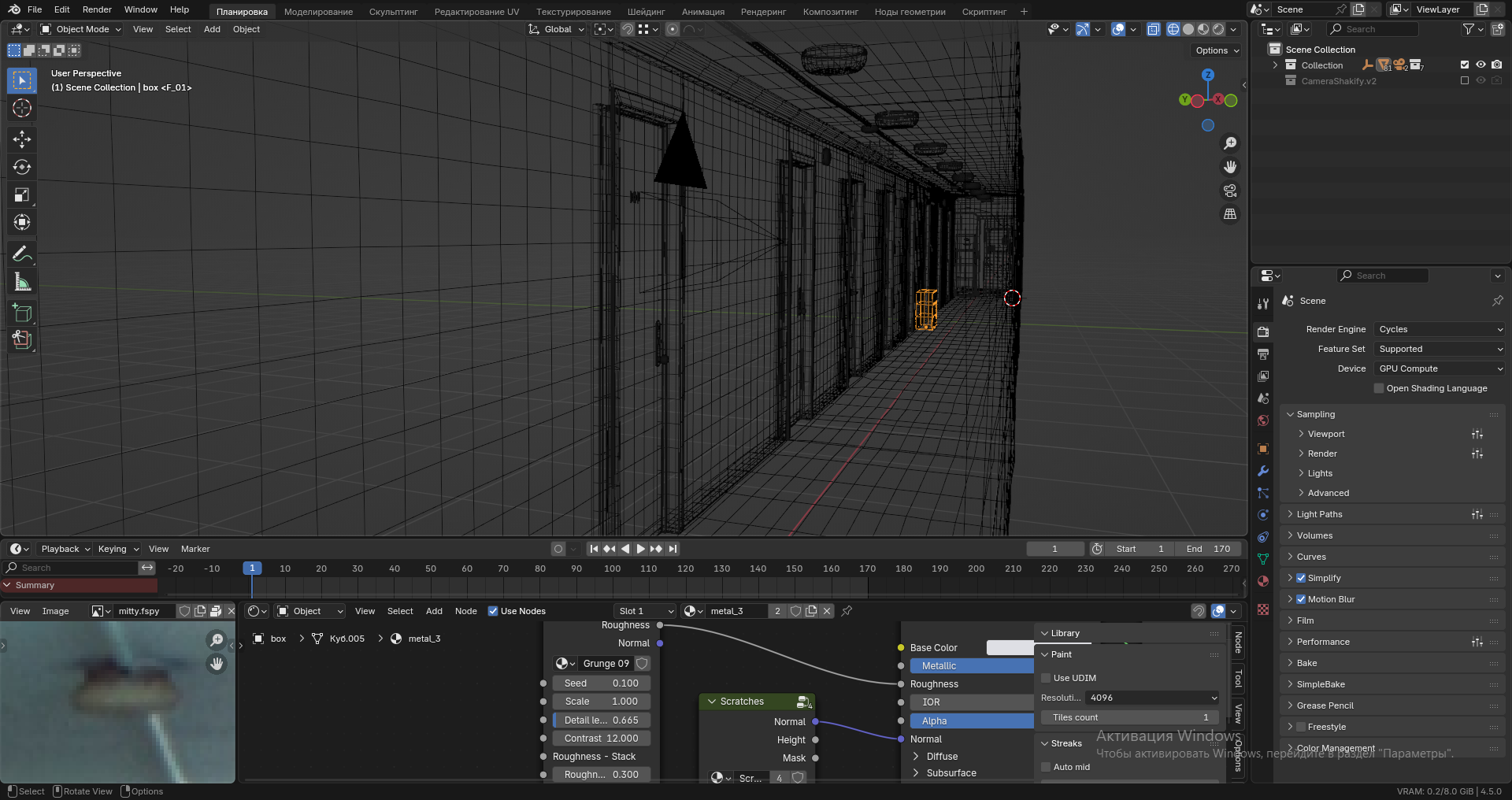Switch to the Шейдинг workspace tab
The width and height of the screenshot is (1512, 800).
pyautogui.click(x=646, y=12)
